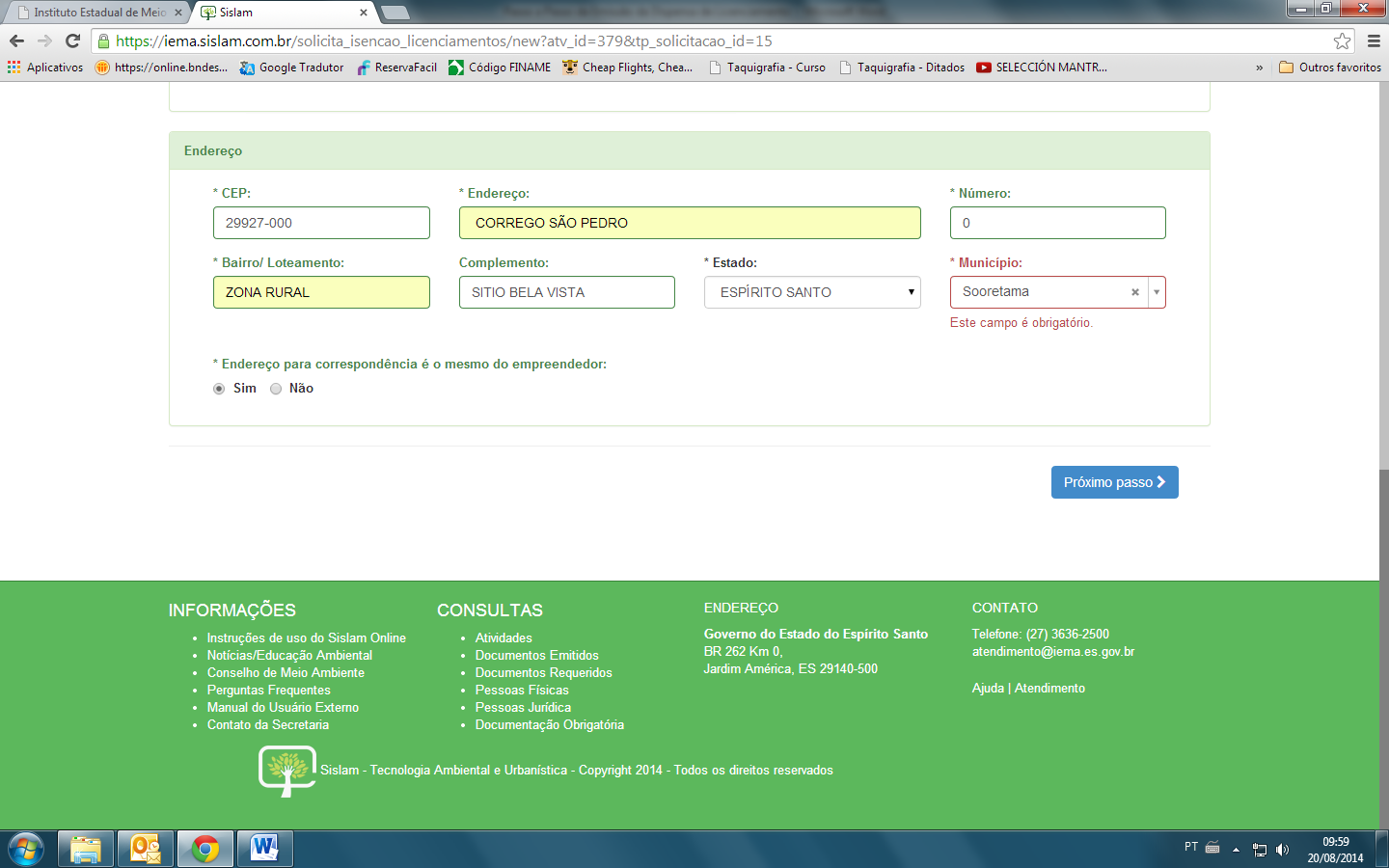Image resolution: width=1389 pixels, height=868 pixels.
Task: Show hidden bookmarks chevron
Action: tap(1259, 68)
